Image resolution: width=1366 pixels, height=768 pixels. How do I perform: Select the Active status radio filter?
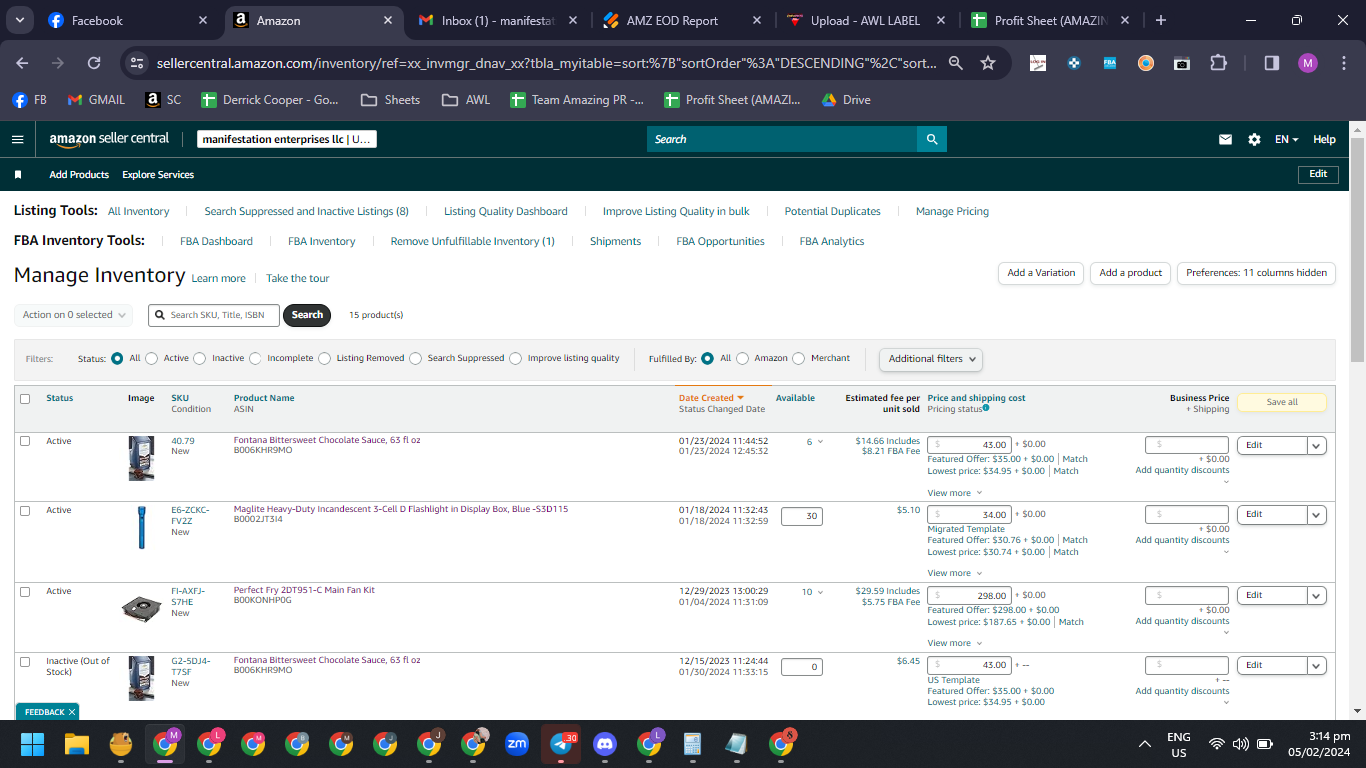coord(151,358)
